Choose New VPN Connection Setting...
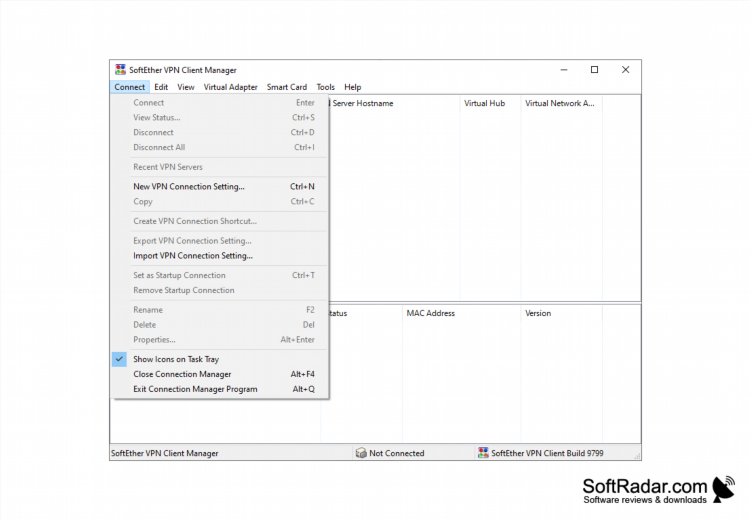 pyautogui.click(x=220, y=187)
